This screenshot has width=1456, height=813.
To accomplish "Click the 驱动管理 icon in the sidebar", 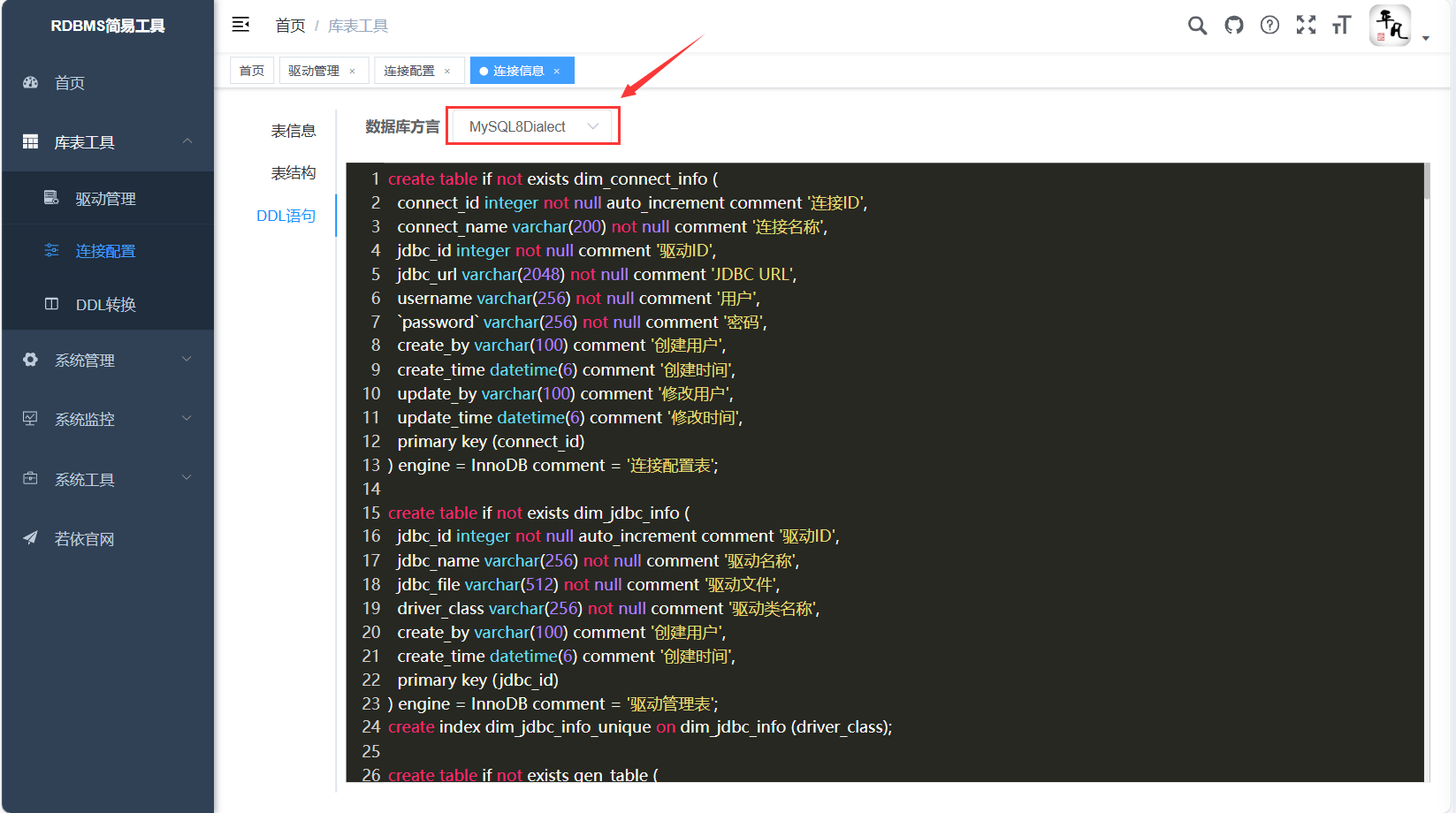I will coord(51,198).
